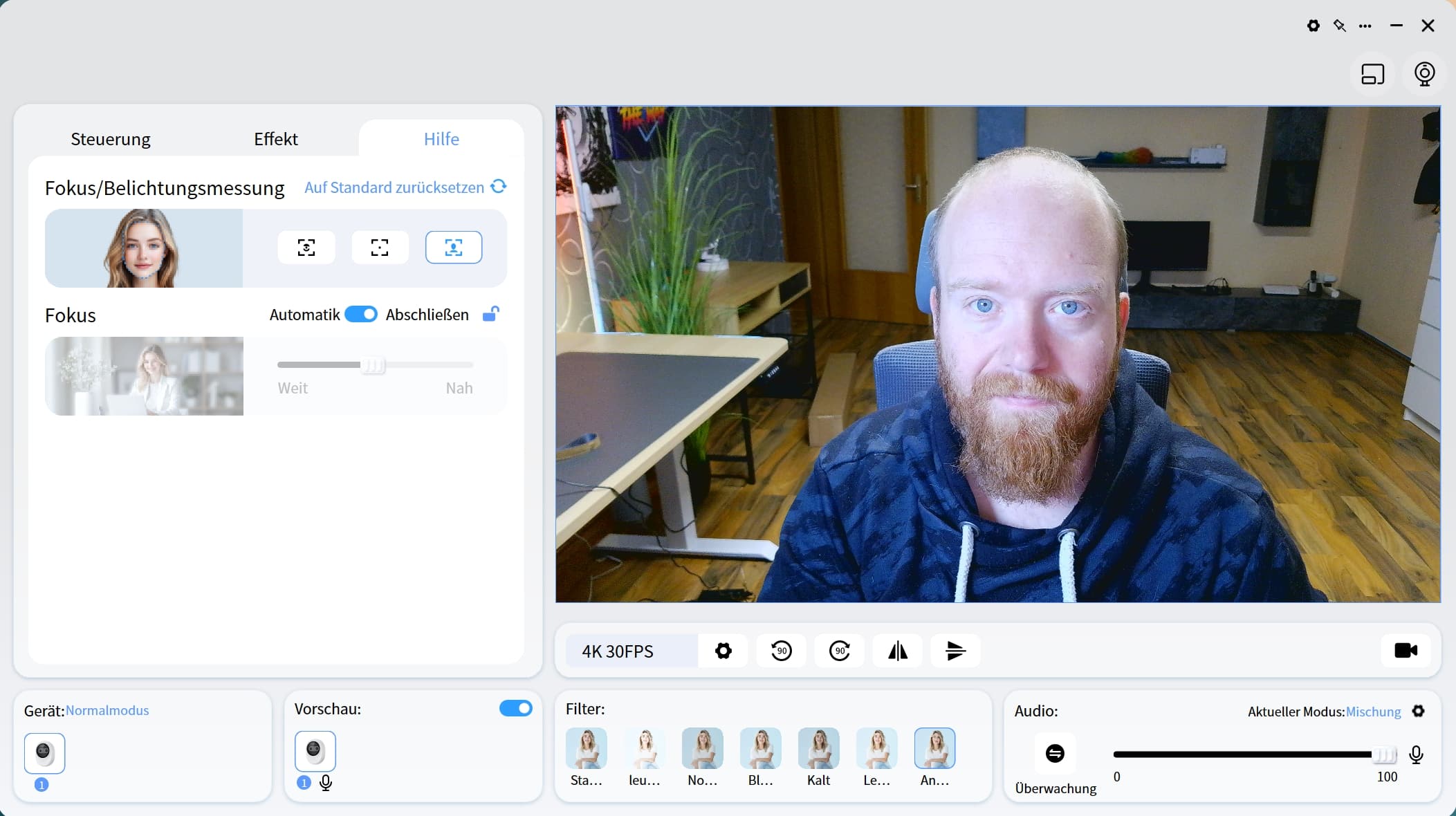This screenshot has width=1456, height=816.
Task: Open resolution settings gear next to 4K 30FPS
Action: (723, 651)
